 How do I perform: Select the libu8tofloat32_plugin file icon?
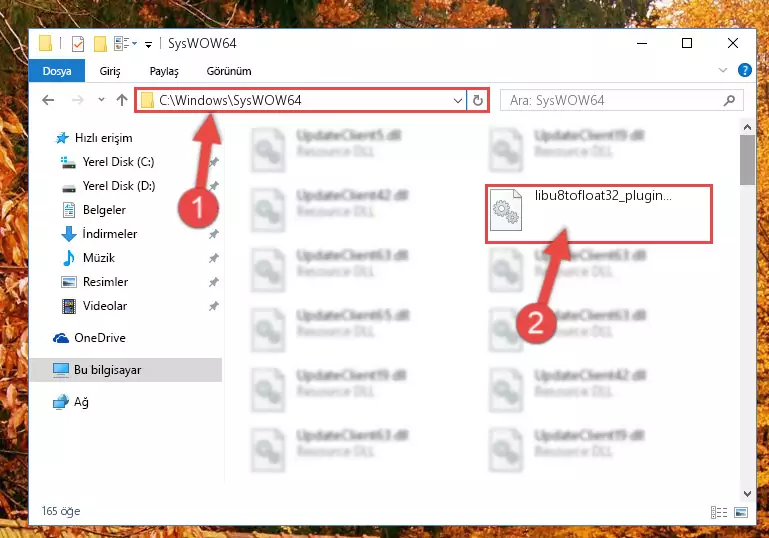tap(506, 210)
